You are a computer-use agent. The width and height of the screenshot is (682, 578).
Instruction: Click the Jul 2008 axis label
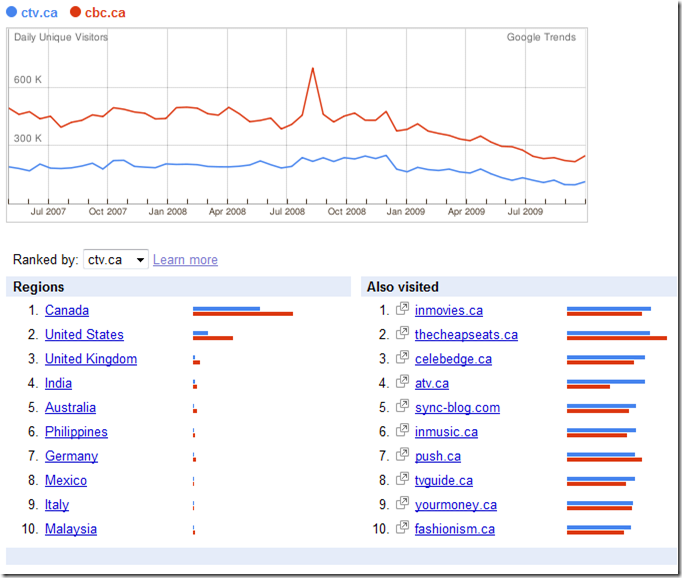tap(287, 212)
